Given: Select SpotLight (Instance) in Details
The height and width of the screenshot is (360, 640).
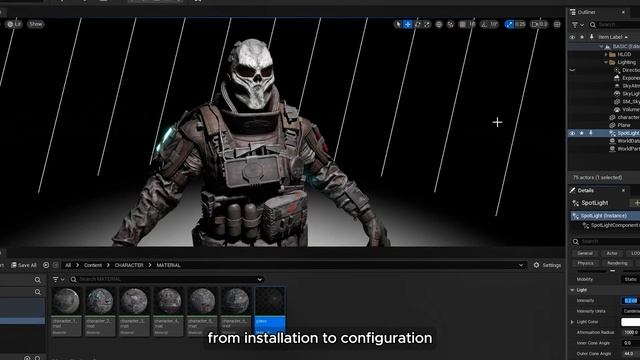Looking at the screenshot, I should 605,216.
